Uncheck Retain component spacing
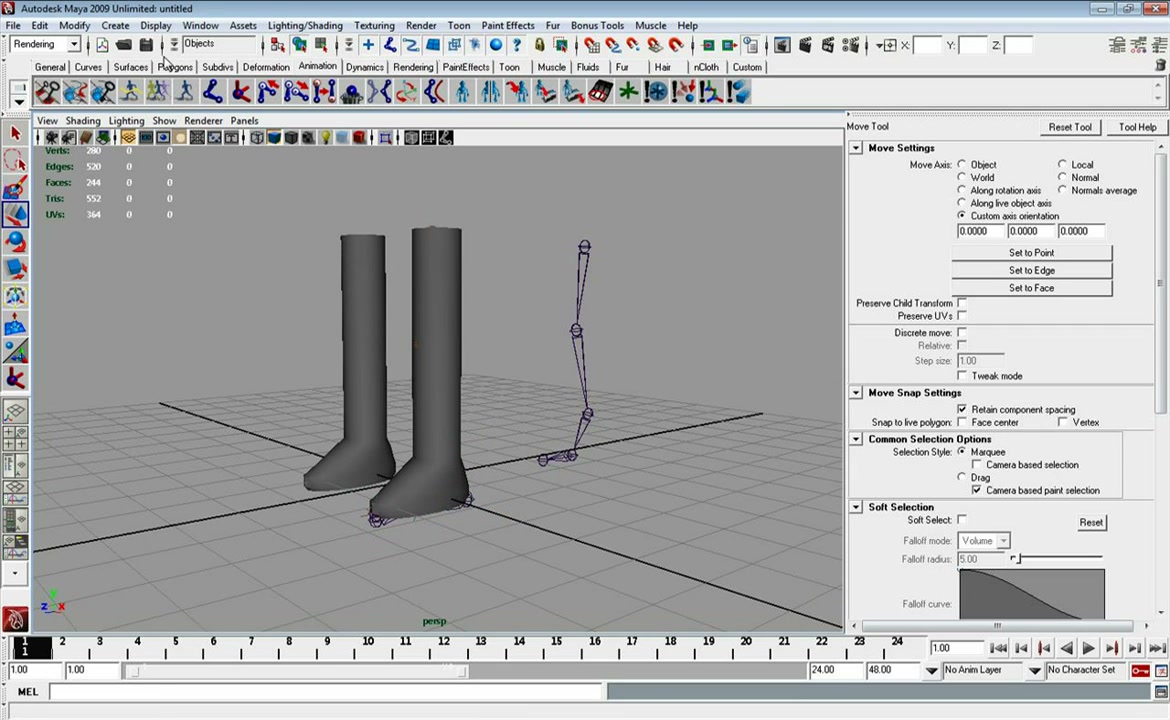This screenshot has height=720, width=1170. coord(963,409)
